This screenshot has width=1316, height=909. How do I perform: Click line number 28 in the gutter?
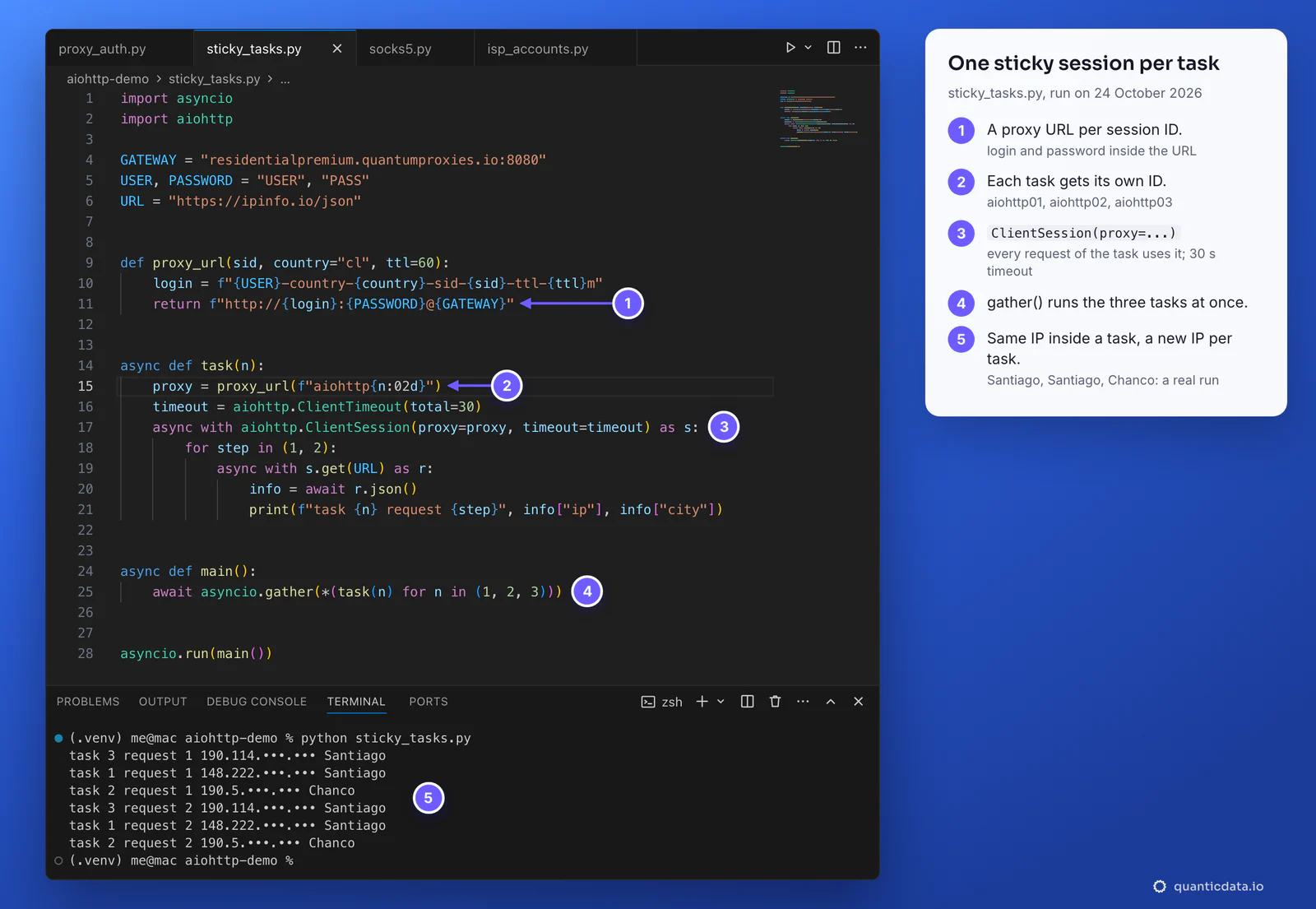coord(86,653)
